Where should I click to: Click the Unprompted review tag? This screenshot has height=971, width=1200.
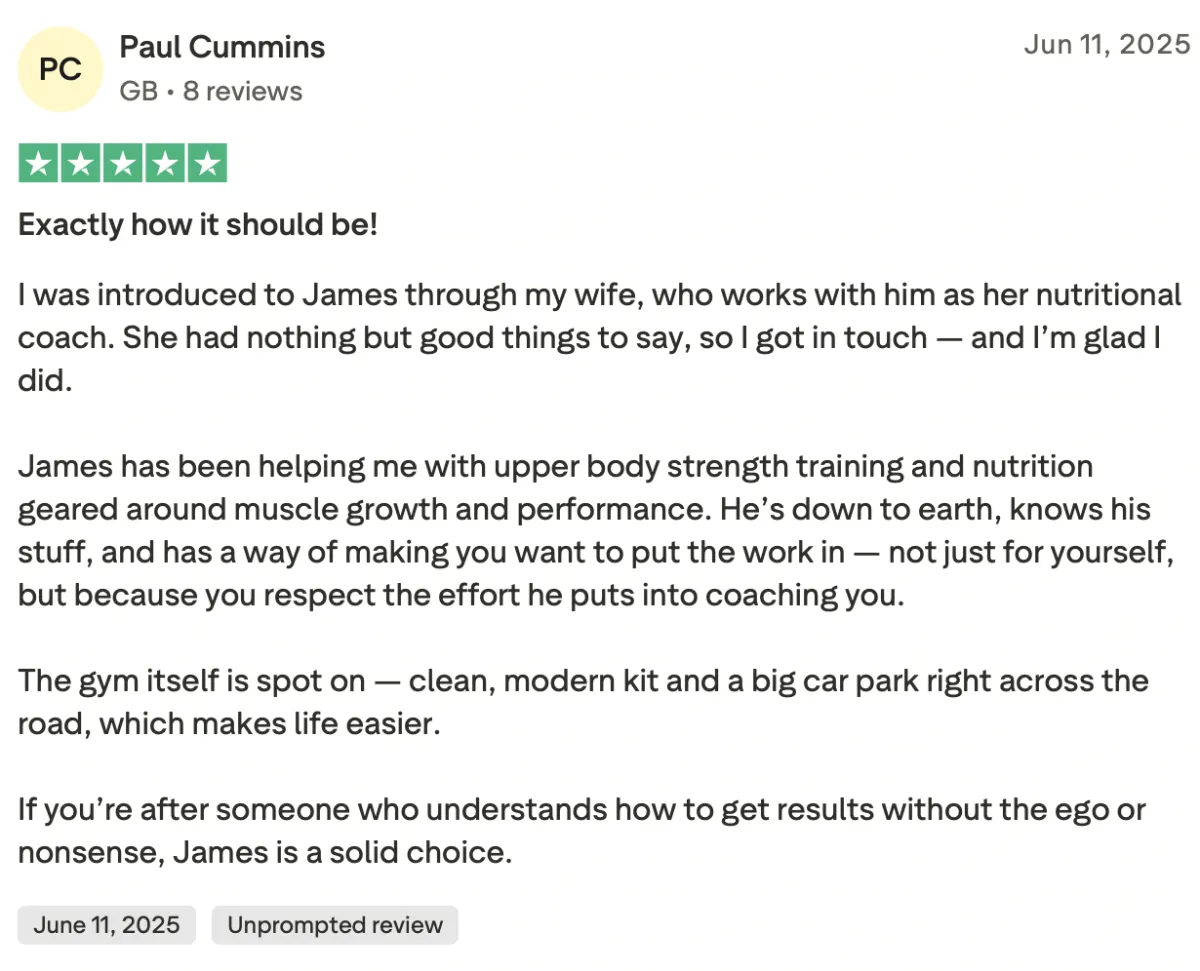pyautogui.click(x=335, y=925)
